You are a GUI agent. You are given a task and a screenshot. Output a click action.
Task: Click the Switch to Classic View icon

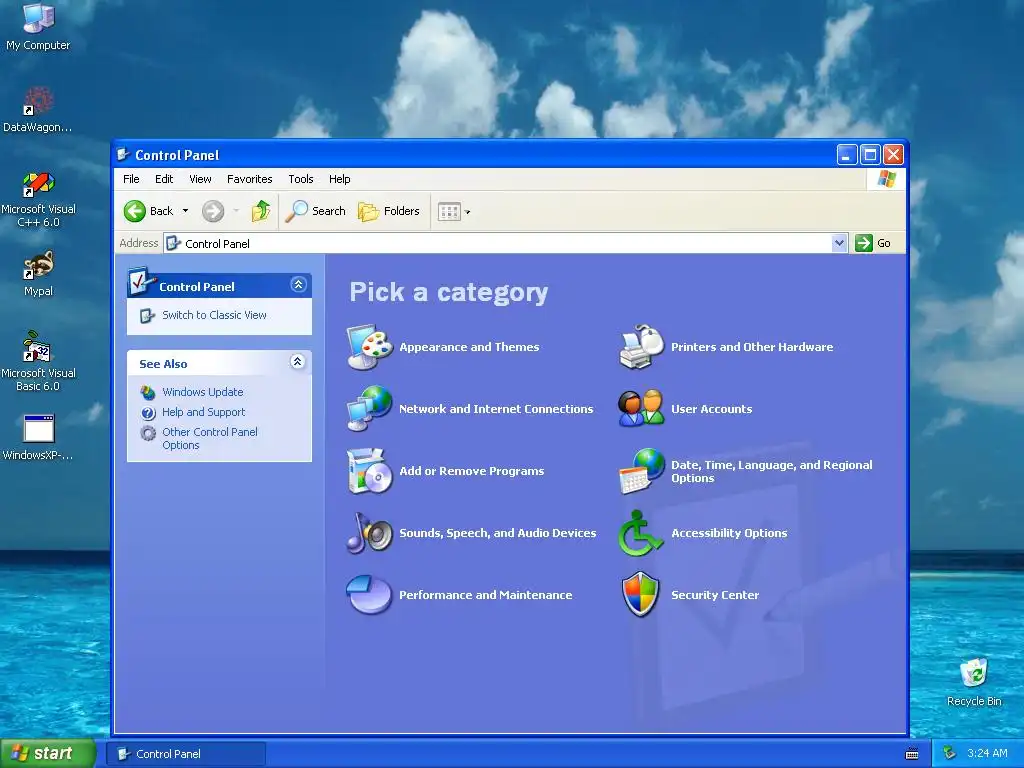pos(148,315)
